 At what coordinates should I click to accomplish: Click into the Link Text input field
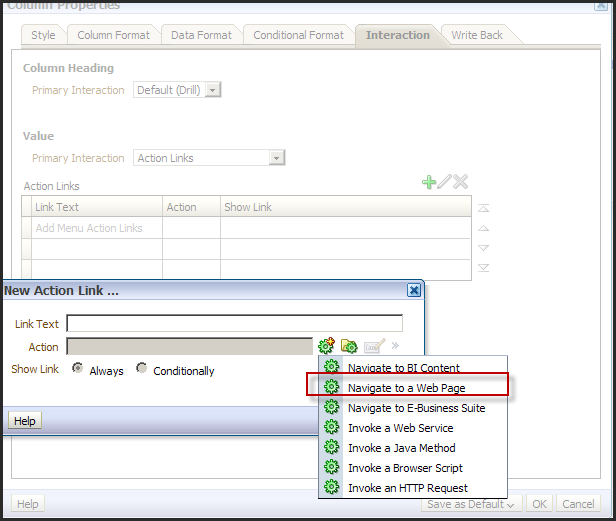(x=235, y=324)
